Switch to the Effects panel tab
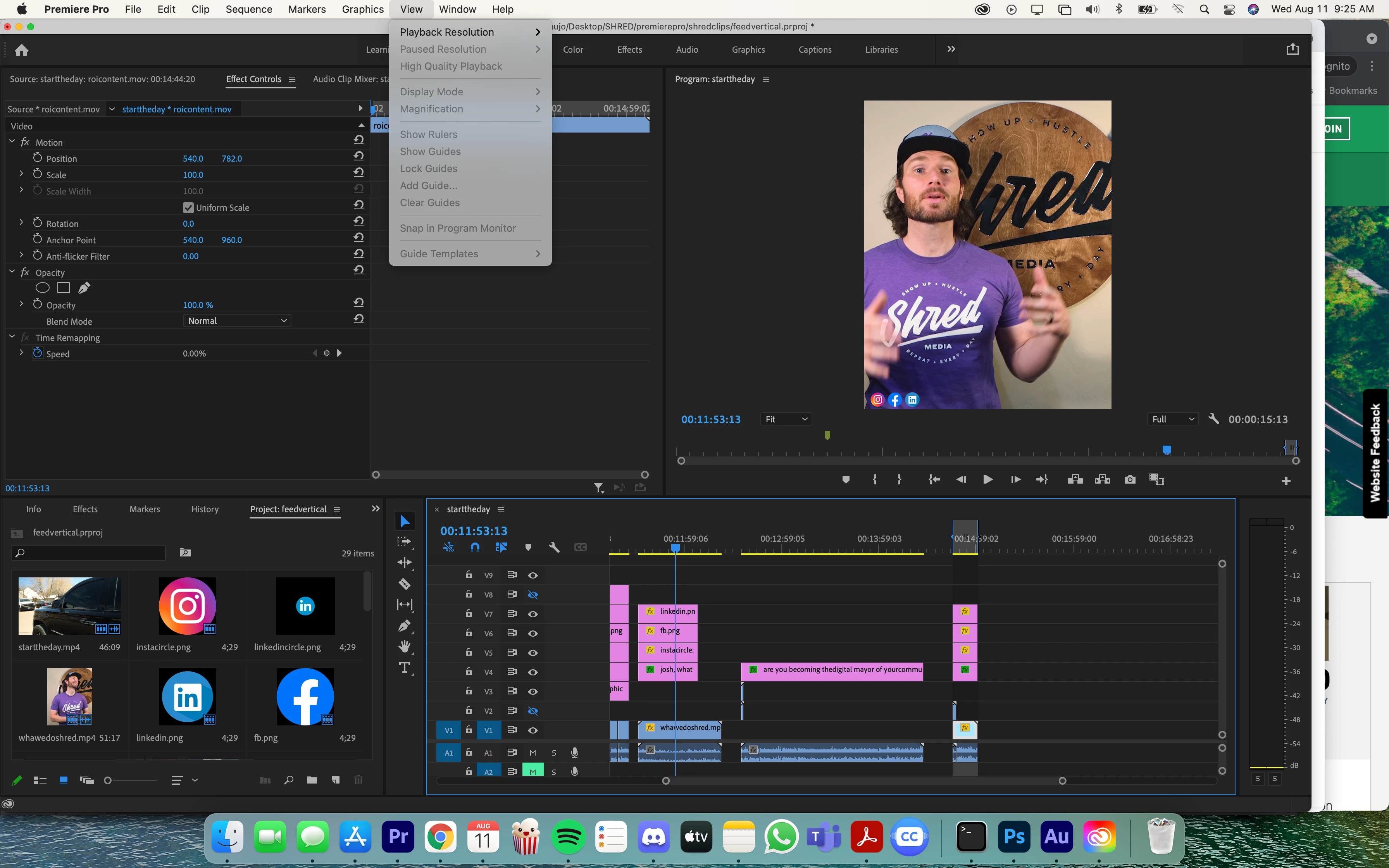The height and width of the screenshot is (868, 1389). (85, 509)
